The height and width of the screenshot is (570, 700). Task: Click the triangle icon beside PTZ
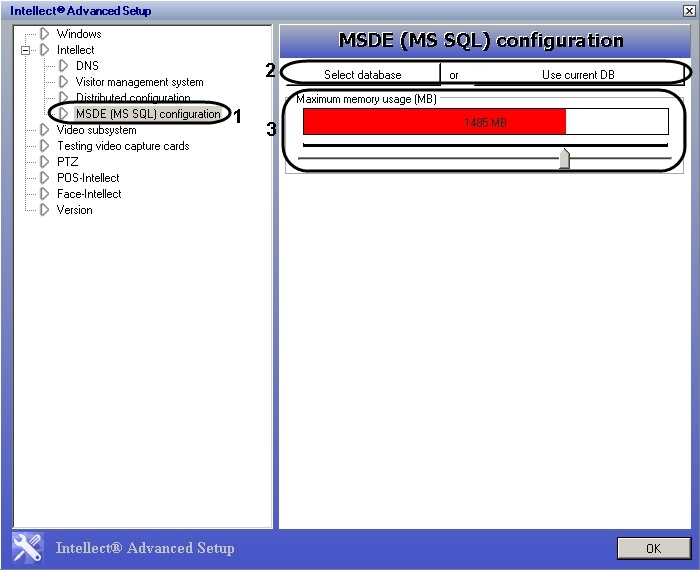(44, 162)
